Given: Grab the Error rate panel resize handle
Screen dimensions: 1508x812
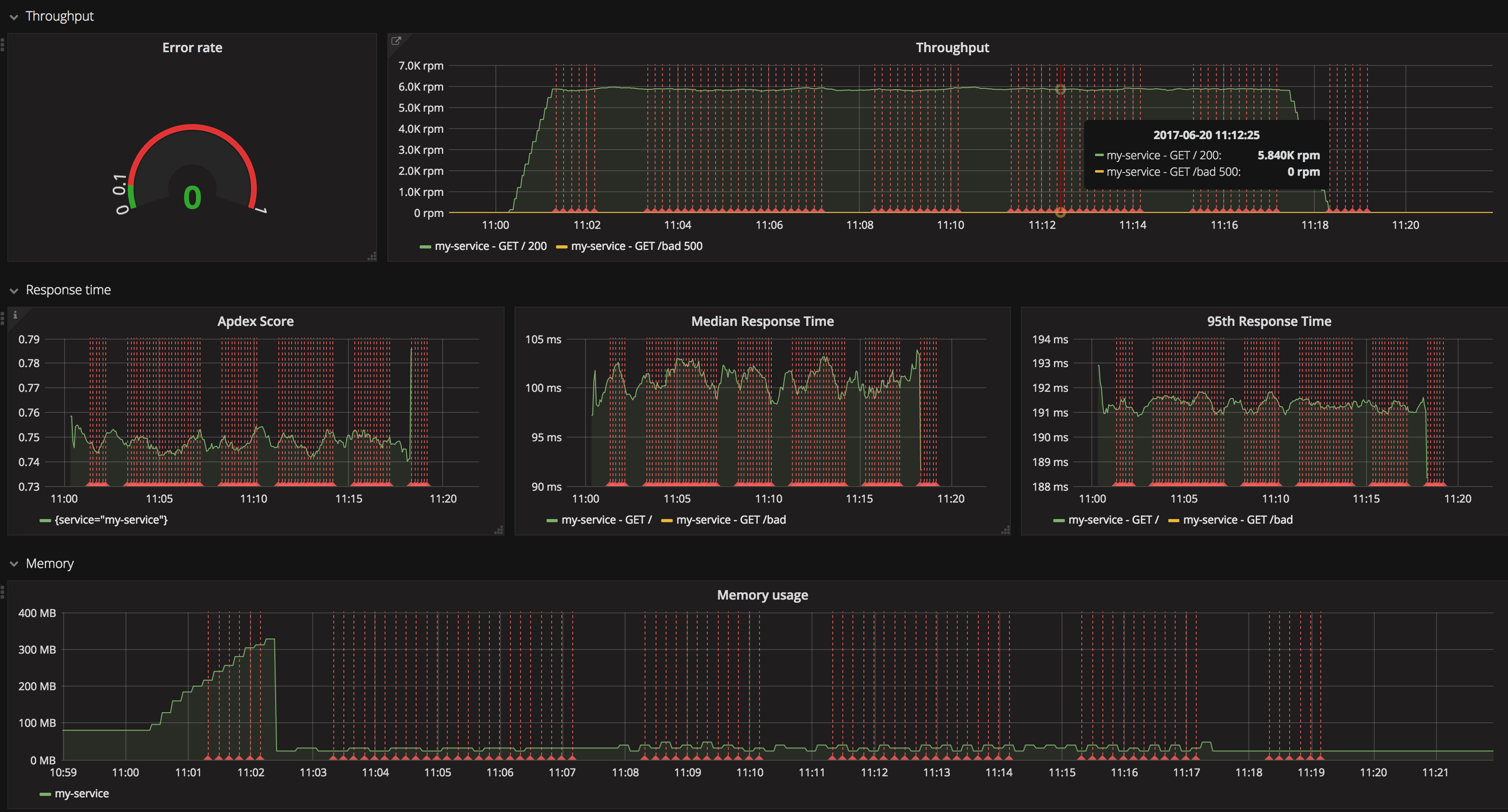Looking at the screenshot, I should coord(372,256).
